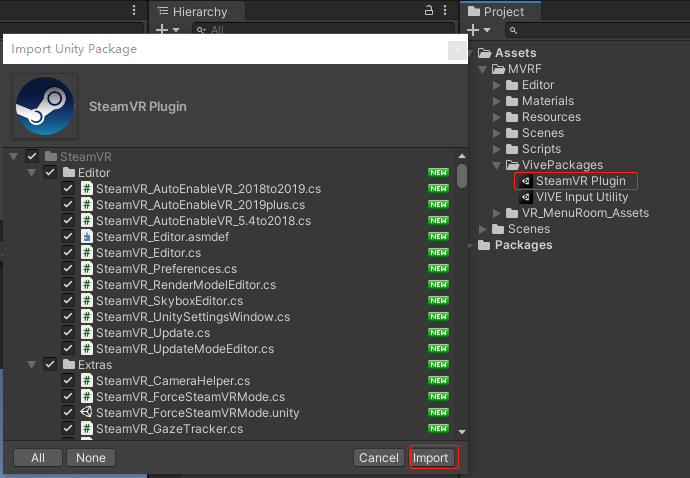Click the Cancel button

pos(378,458)
